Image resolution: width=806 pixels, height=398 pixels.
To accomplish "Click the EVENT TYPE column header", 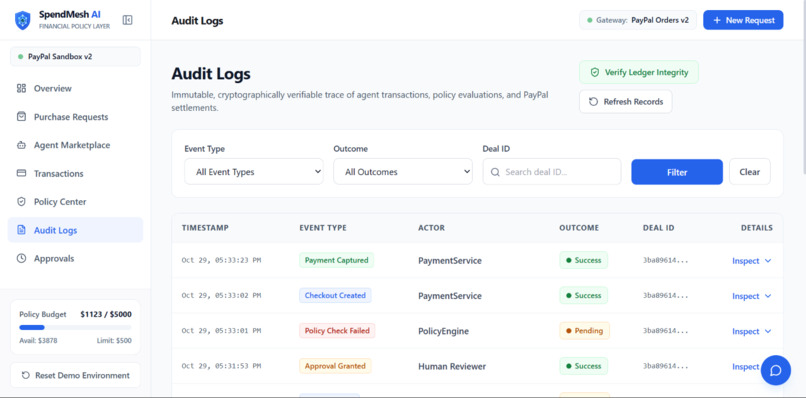I will (323, 228).
